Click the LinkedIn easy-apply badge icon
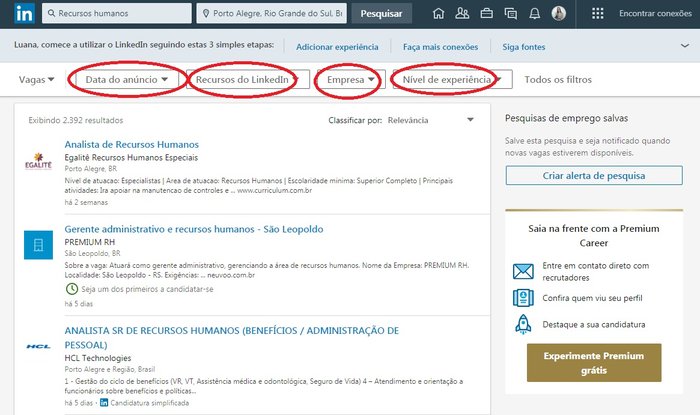Screen dimensions: 700x415 pos(104,403)
